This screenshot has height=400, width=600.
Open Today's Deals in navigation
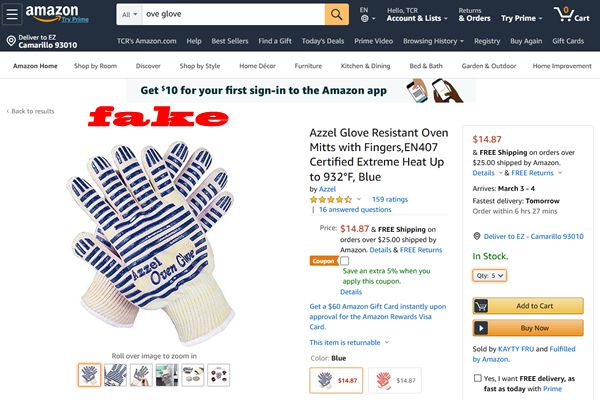tap(323, 41)
